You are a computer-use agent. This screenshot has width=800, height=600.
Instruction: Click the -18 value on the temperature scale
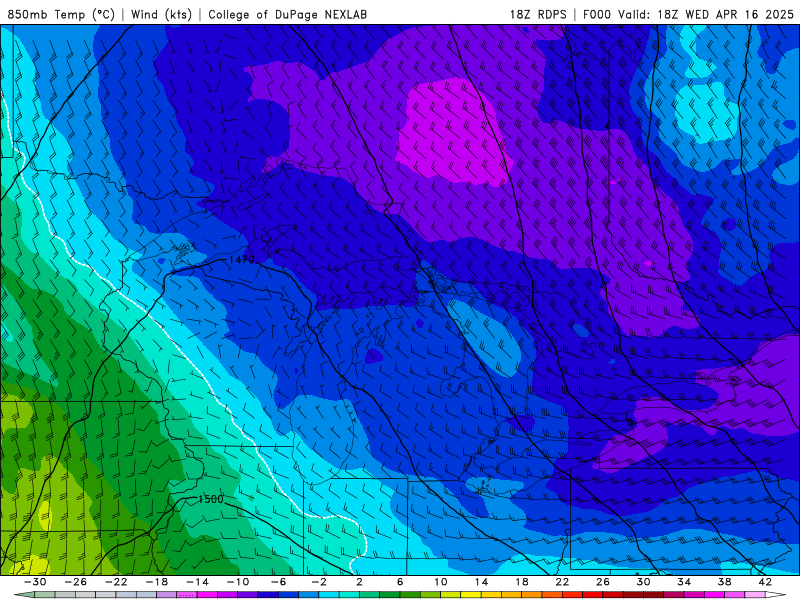(x=157, y=582)
